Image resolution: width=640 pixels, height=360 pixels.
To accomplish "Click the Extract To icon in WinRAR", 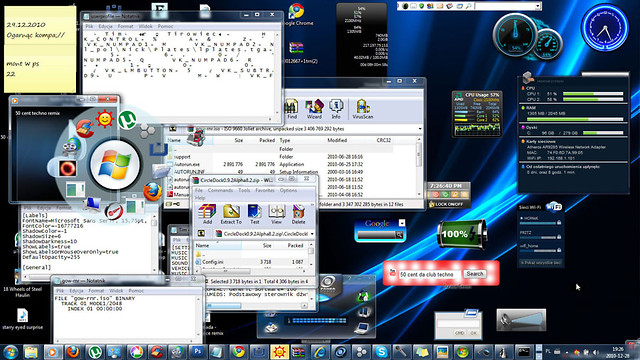I will [x=231, y=214].
